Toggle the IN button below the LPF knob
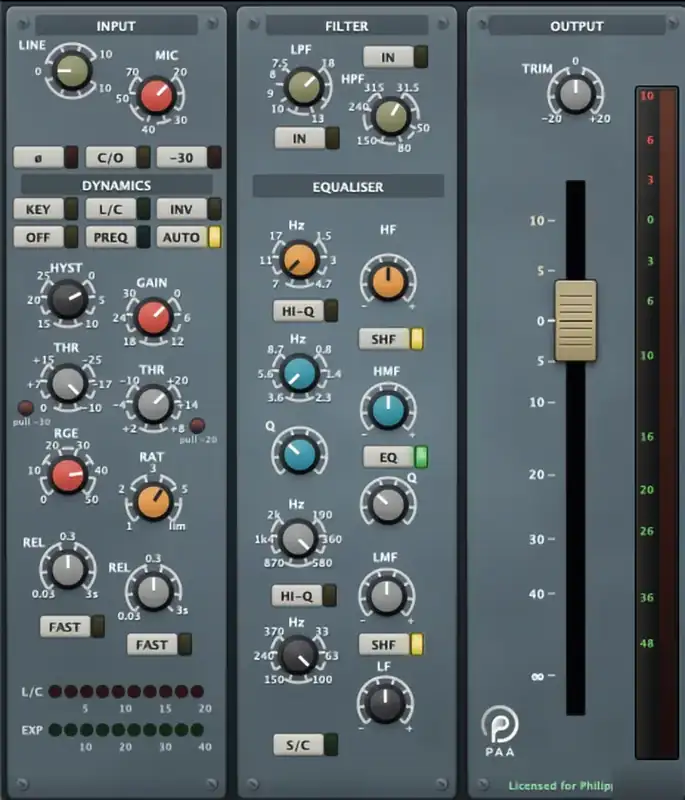Screen dimensions: 685x800 307,138
